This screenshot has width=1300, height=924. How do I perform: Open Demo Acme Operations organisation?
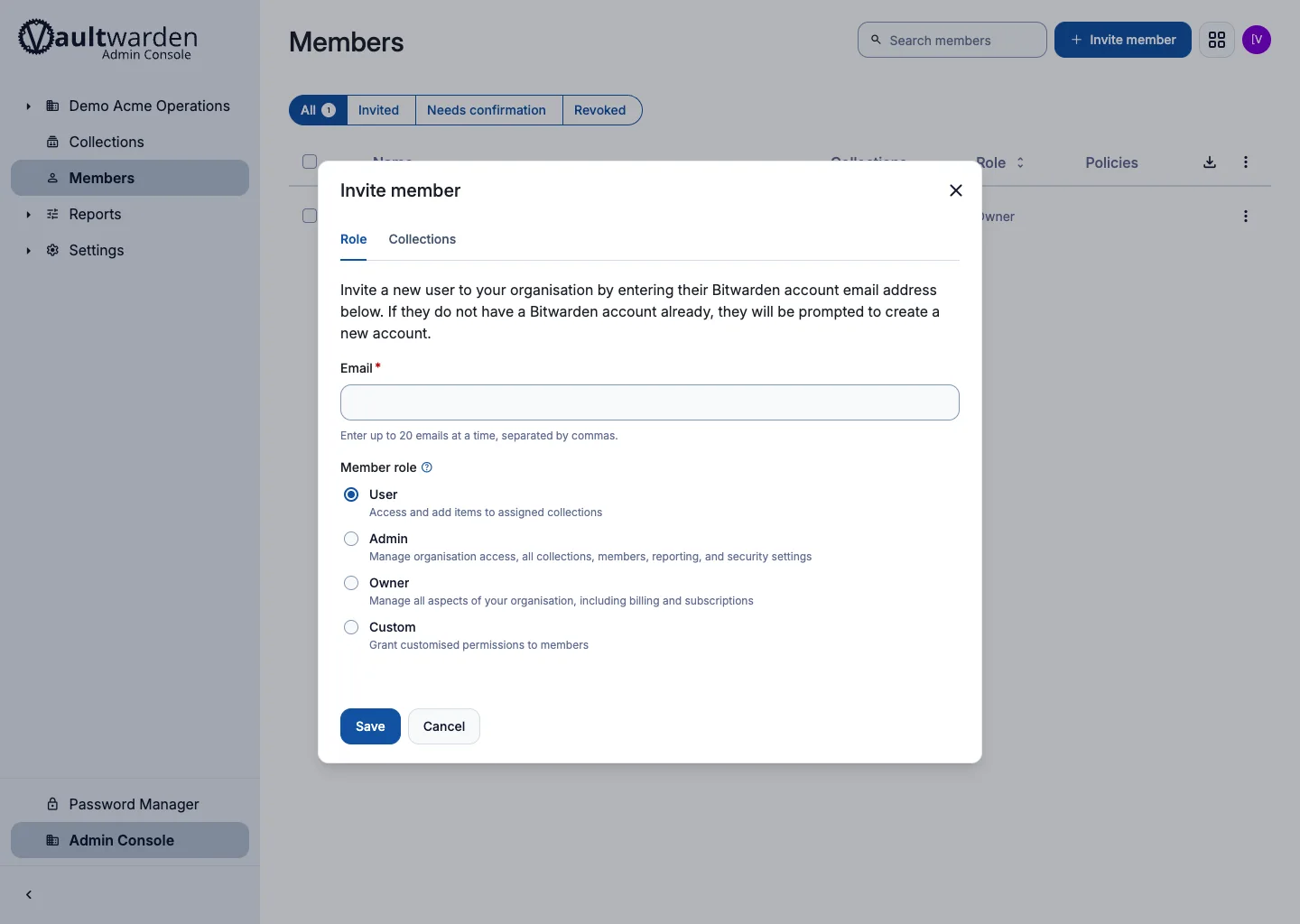pos(149,106)
